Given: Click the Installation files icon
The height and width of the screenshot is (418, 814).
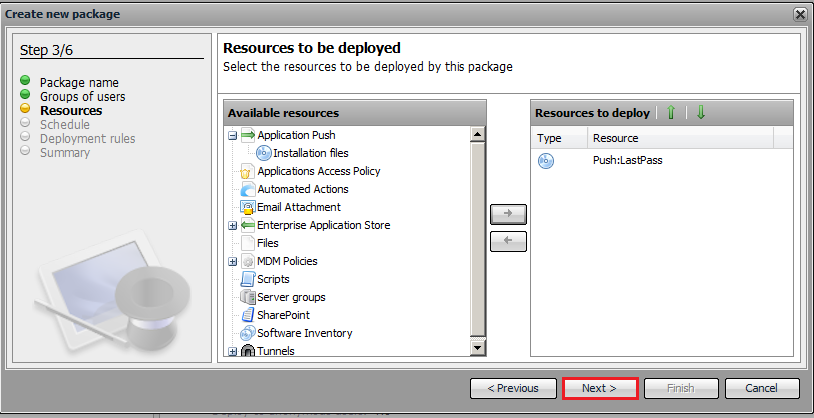Looking at the screenshot, I should pos(264,153).
